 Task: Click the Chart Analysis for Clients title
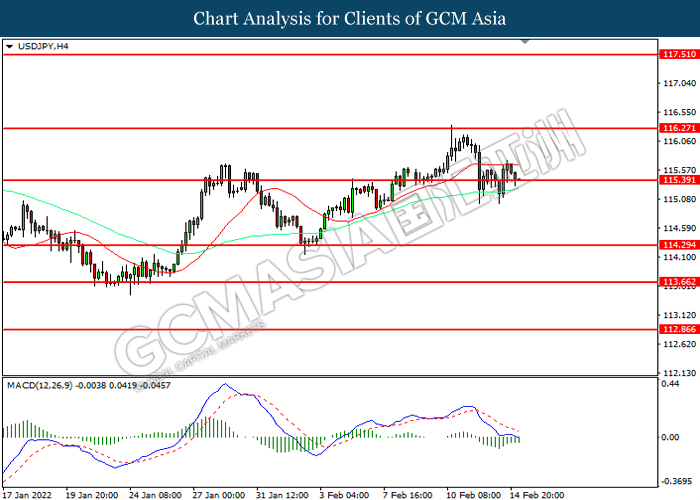click(x=350, y=18)
